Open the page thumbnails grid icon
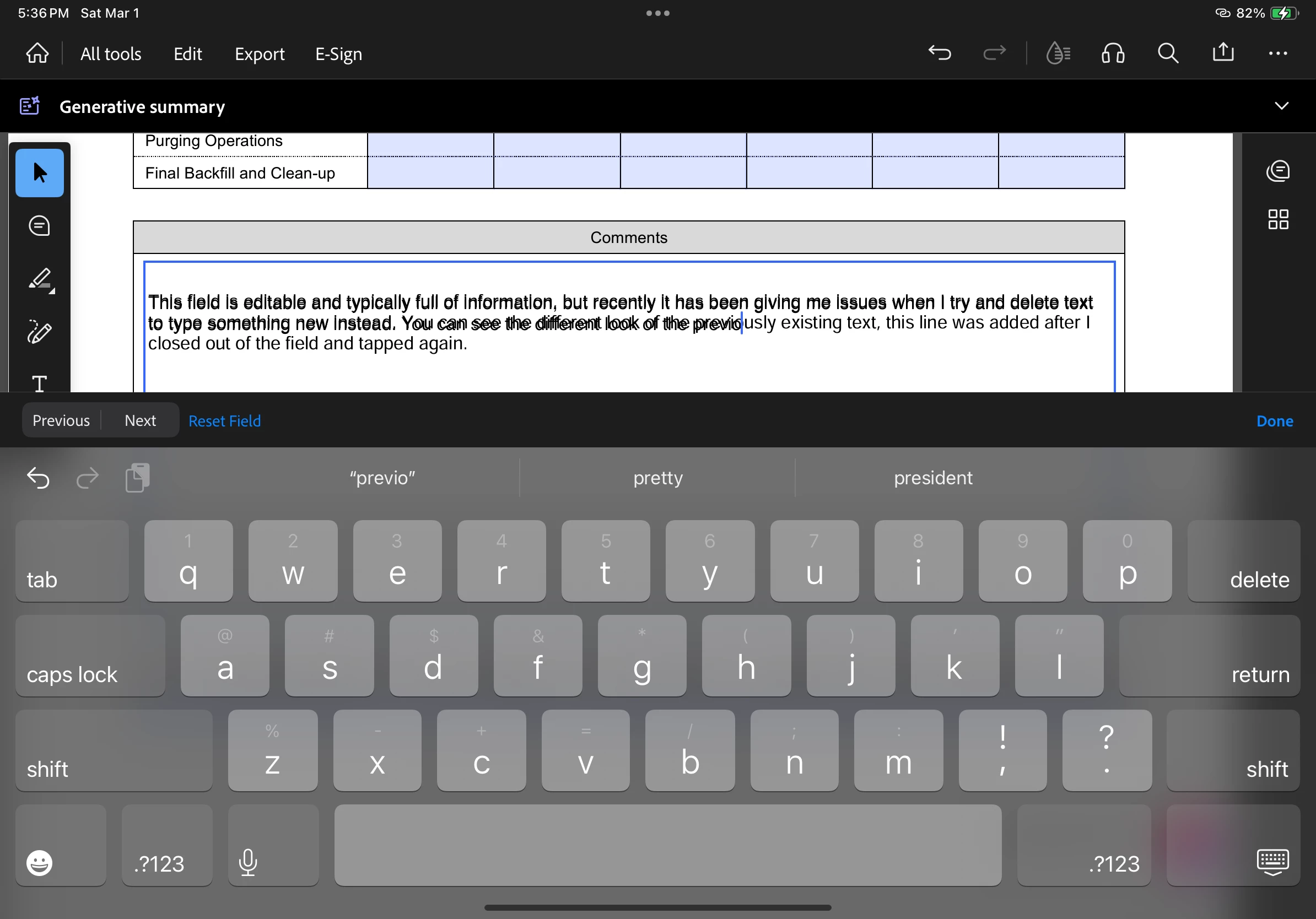The width and height of the screenshot is (1316, 919). [1277, 219]
